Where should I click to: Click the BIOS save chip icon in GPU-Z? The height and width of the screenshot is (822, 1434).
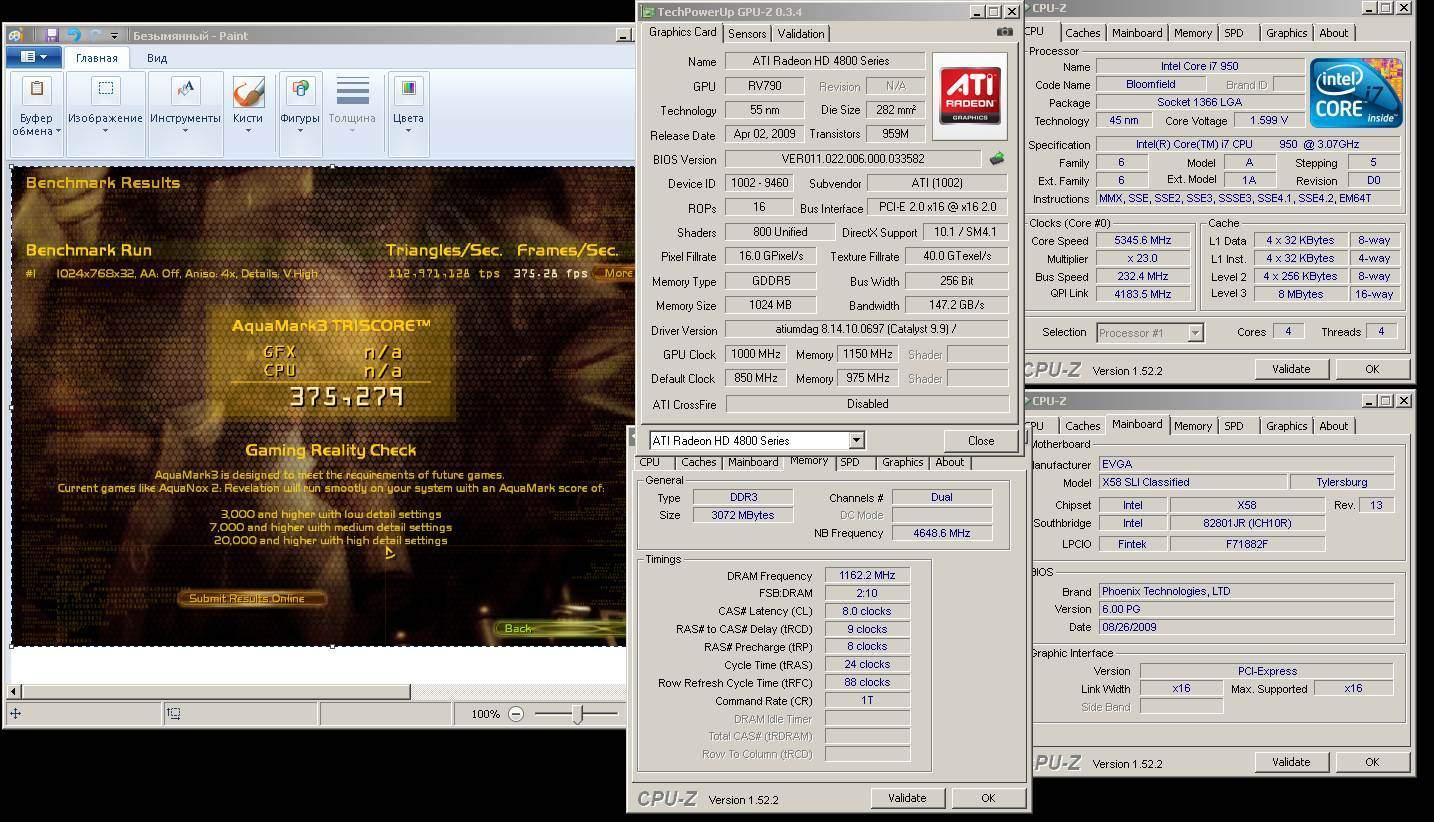(x=997, y=158)
